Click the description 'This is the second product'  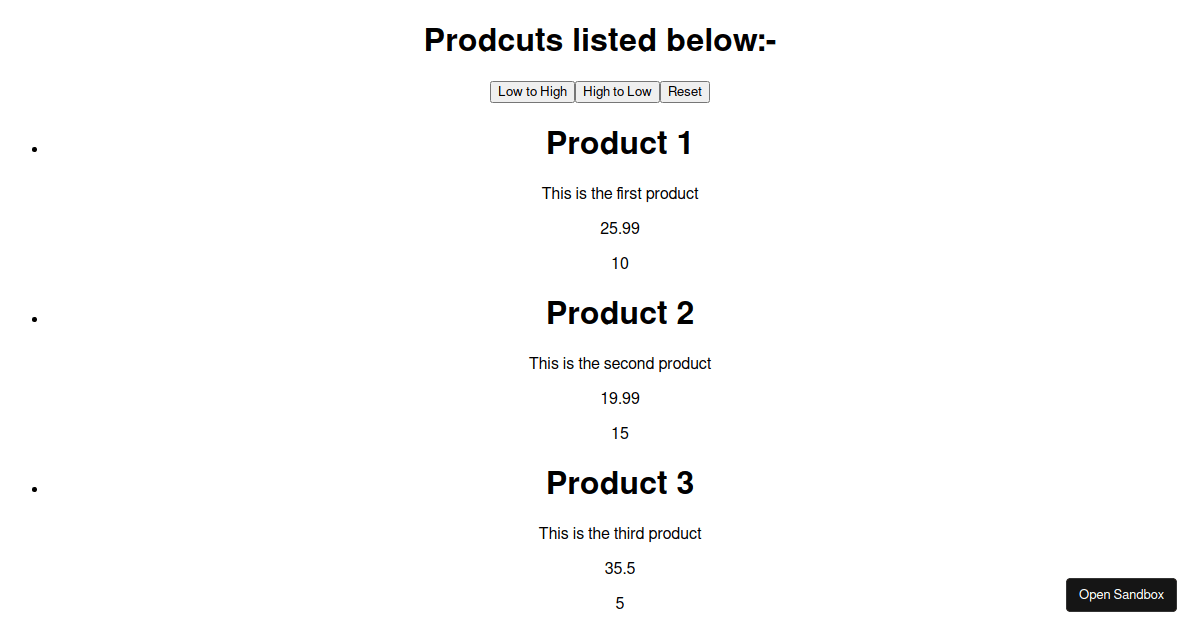[620, 363]
